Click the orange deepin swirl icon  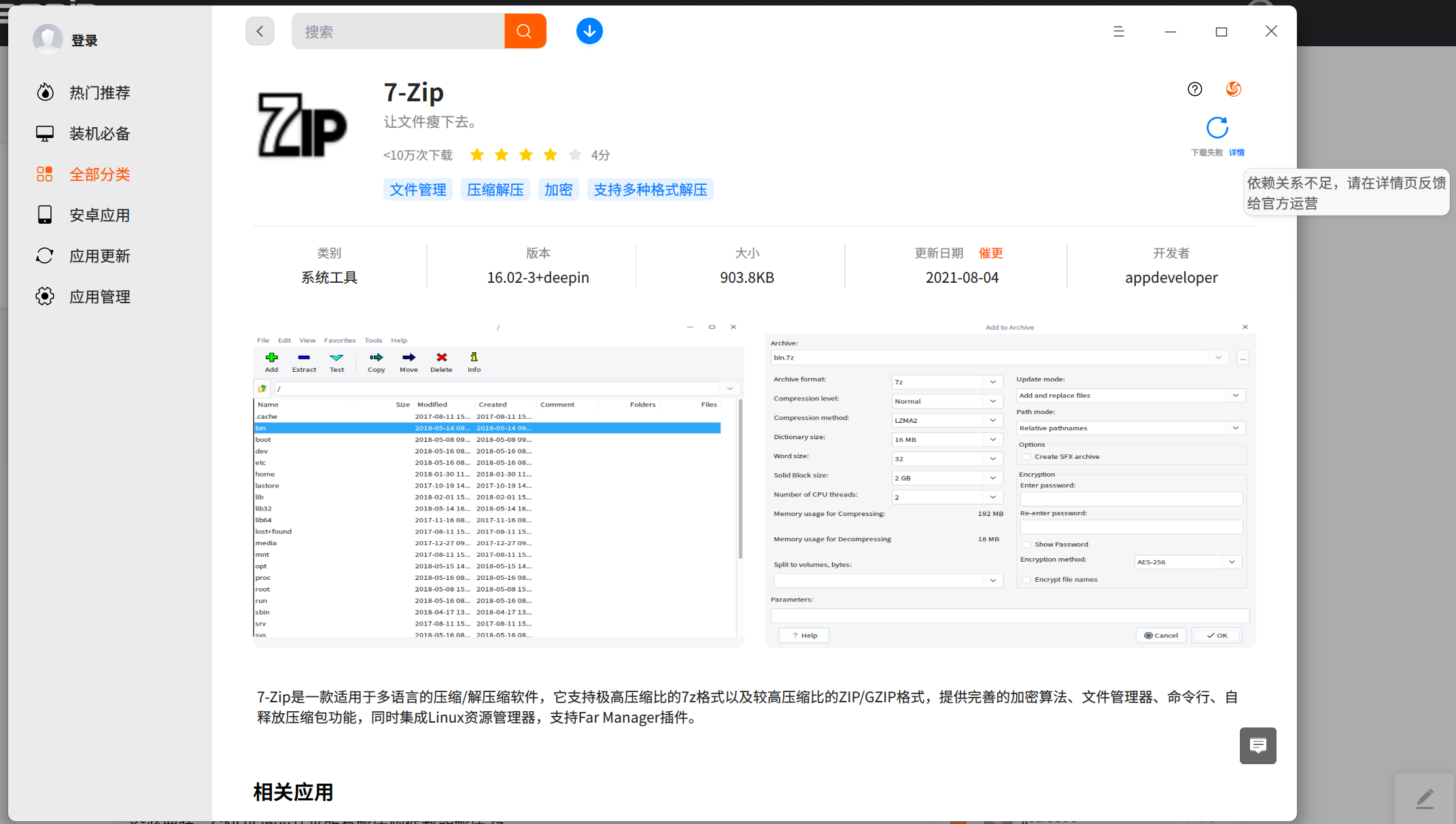coord(1233,89)
